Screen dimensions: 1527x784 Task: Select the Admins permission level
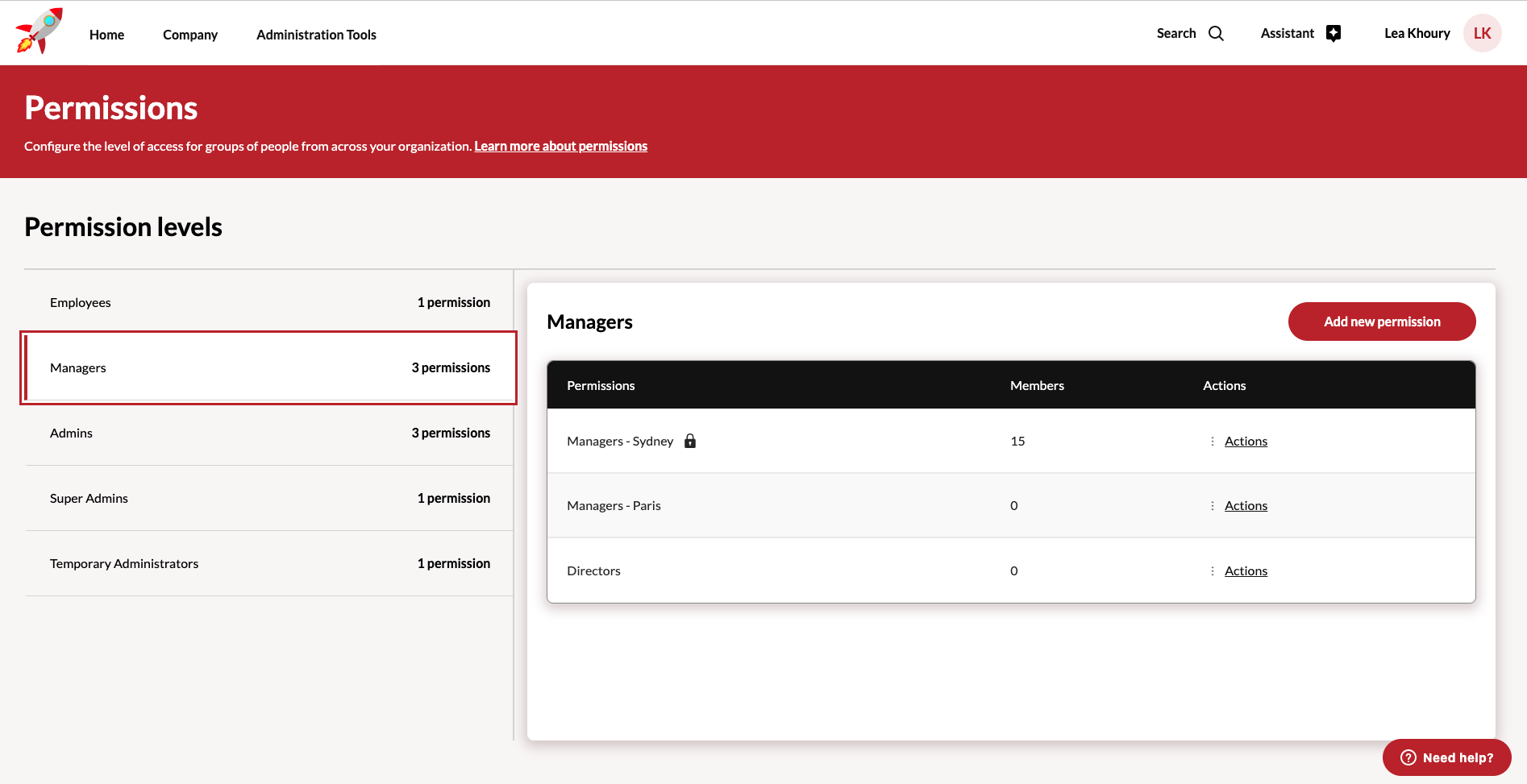coord(269,433)
